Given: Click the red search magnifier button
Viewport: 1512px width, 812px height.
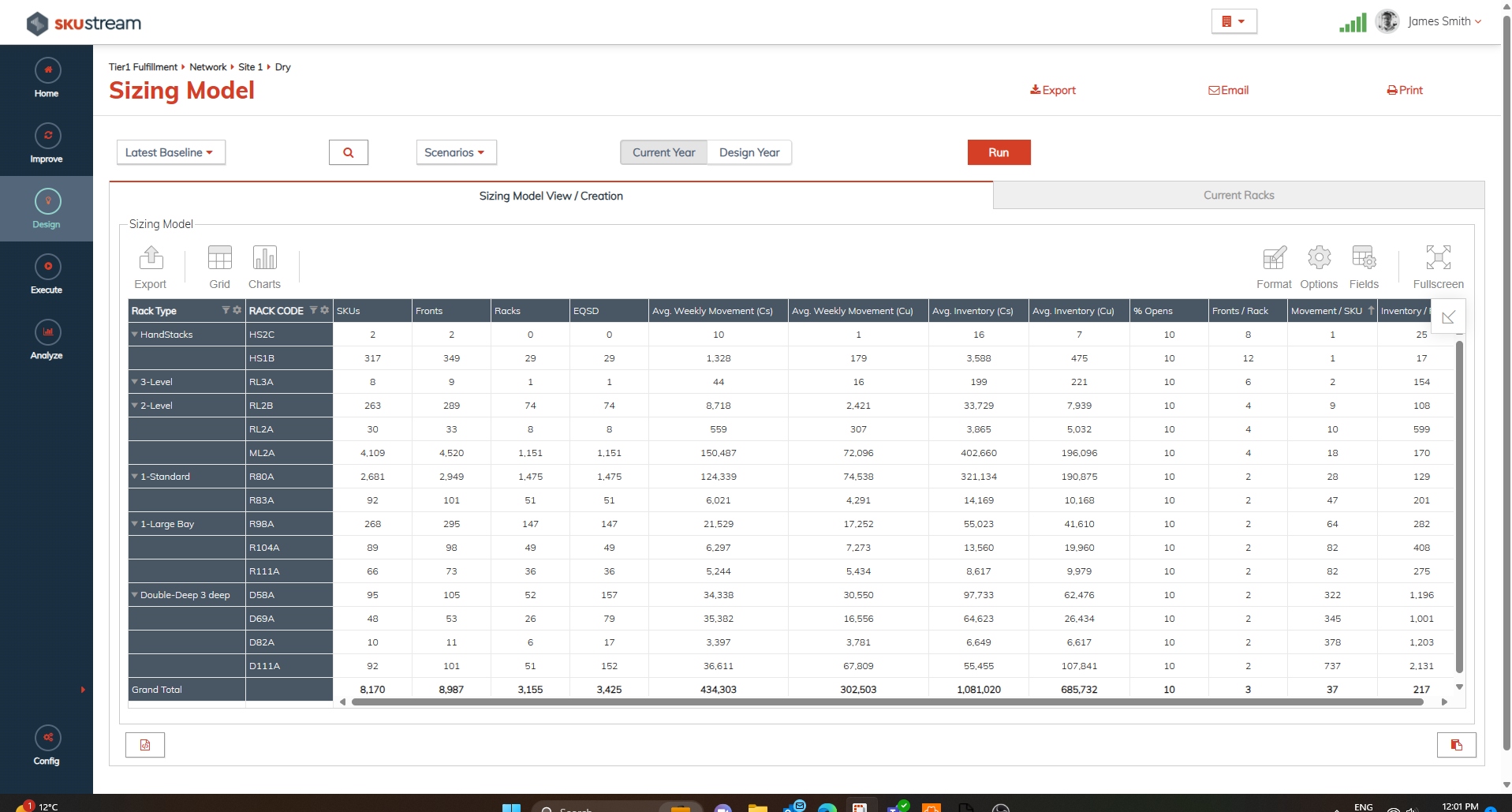Looking at the screenshot, I should click(x=348, y=152).
